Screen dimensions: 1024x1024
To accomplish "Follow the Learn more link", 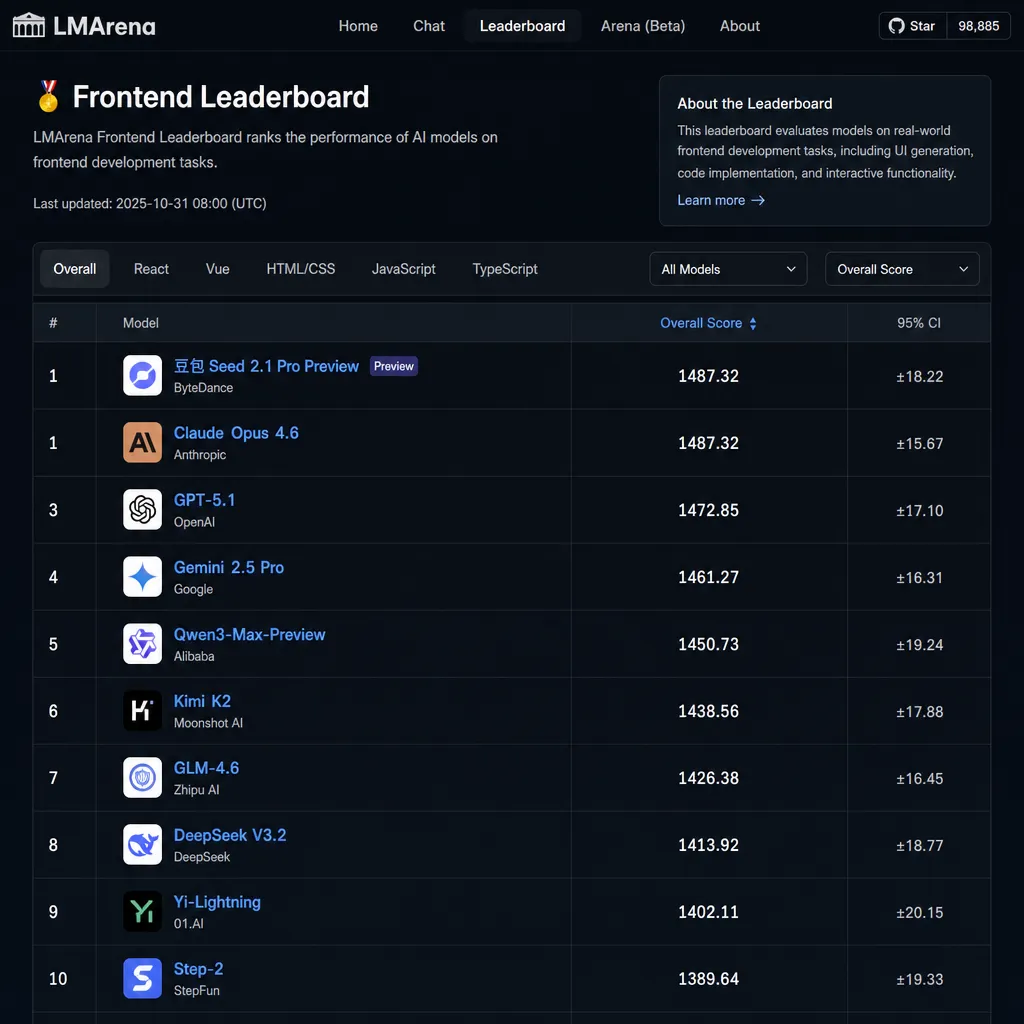I will 721,200.
